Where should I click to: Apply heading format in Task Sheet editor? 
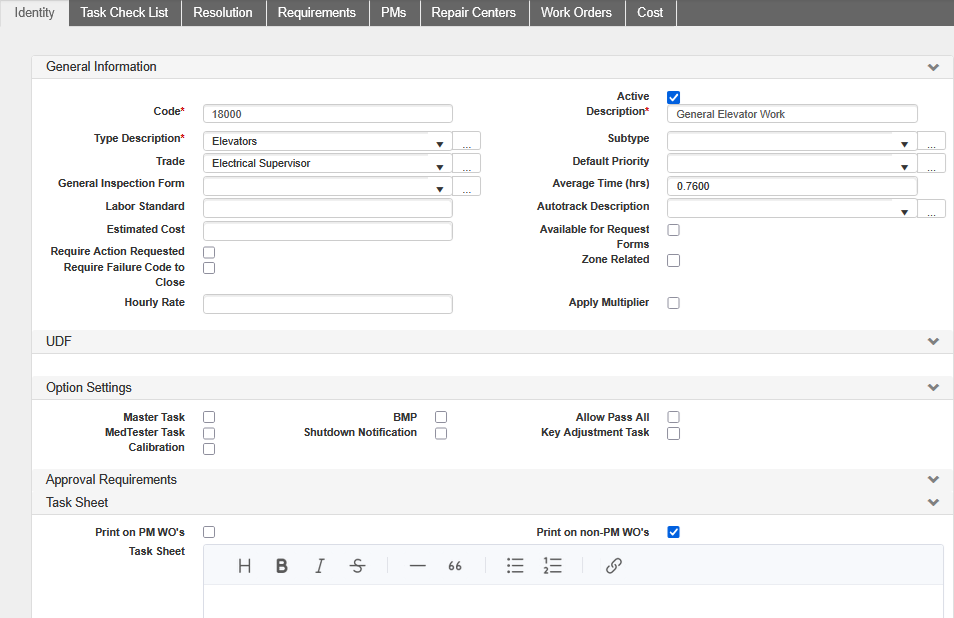(245, 566)
